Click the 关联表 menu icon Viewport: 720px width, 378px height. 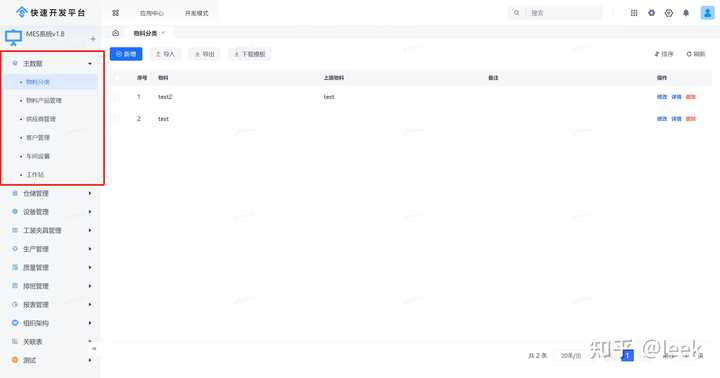(x=15, y=341)
